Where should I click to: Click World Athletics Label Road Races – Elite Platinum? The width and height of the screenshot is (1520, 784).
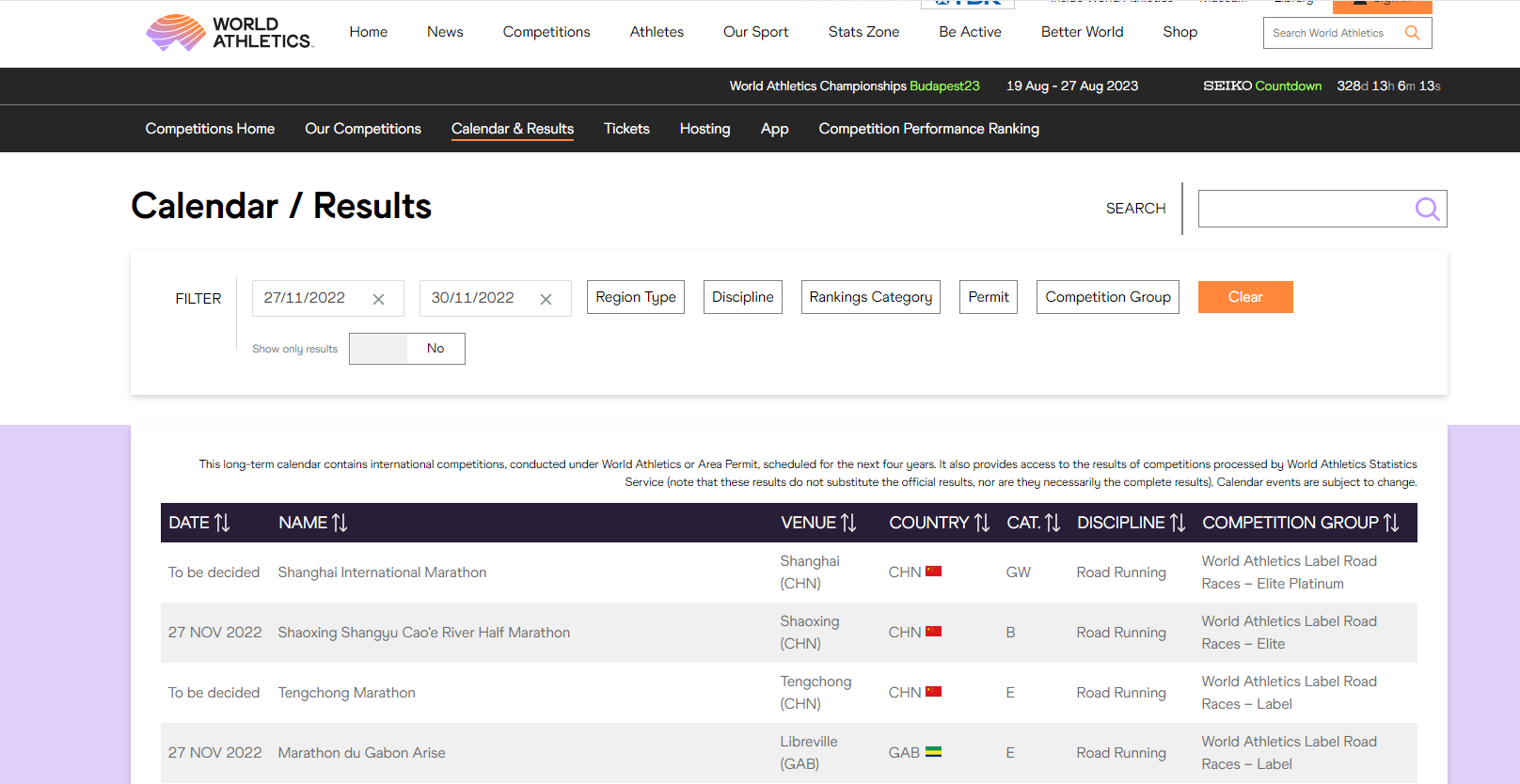coord(1289,572)
